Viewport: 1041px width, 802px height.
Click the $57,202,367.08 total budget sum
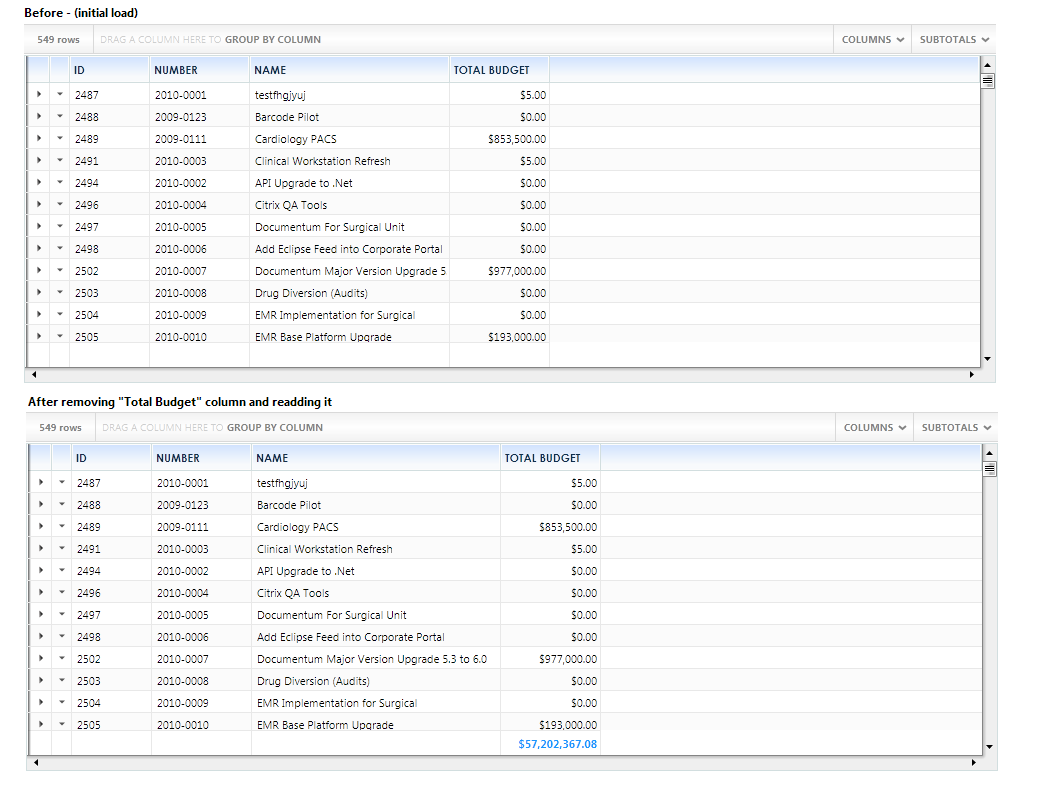[557, 744]
